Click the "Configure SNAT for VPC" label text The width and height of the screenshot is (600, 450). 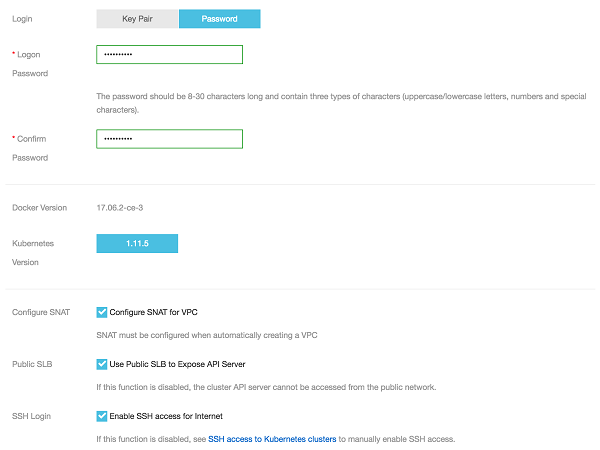[x=160, y=312]
